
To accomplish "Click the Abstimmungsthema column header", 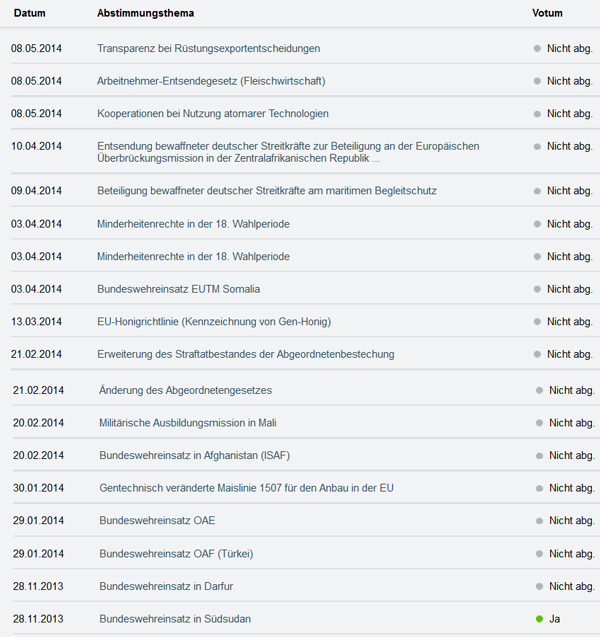I will pos(146,13).
